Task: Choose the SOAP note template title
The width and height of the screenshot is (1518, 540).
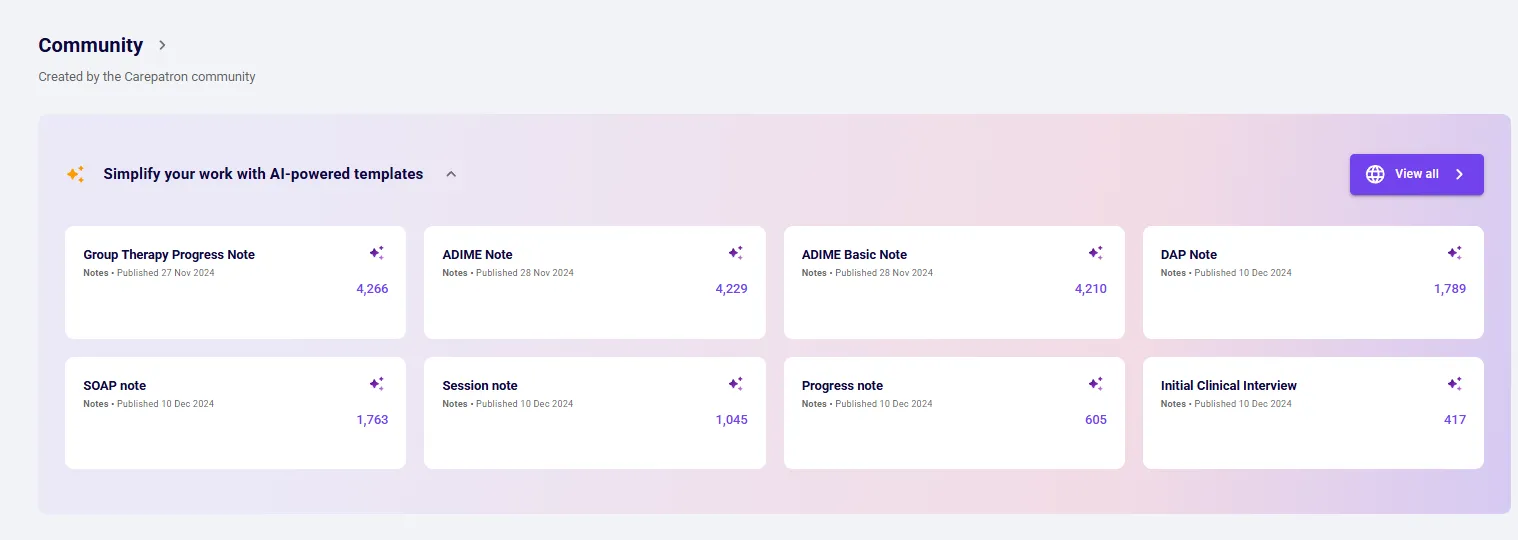Action: pos(114,386)
